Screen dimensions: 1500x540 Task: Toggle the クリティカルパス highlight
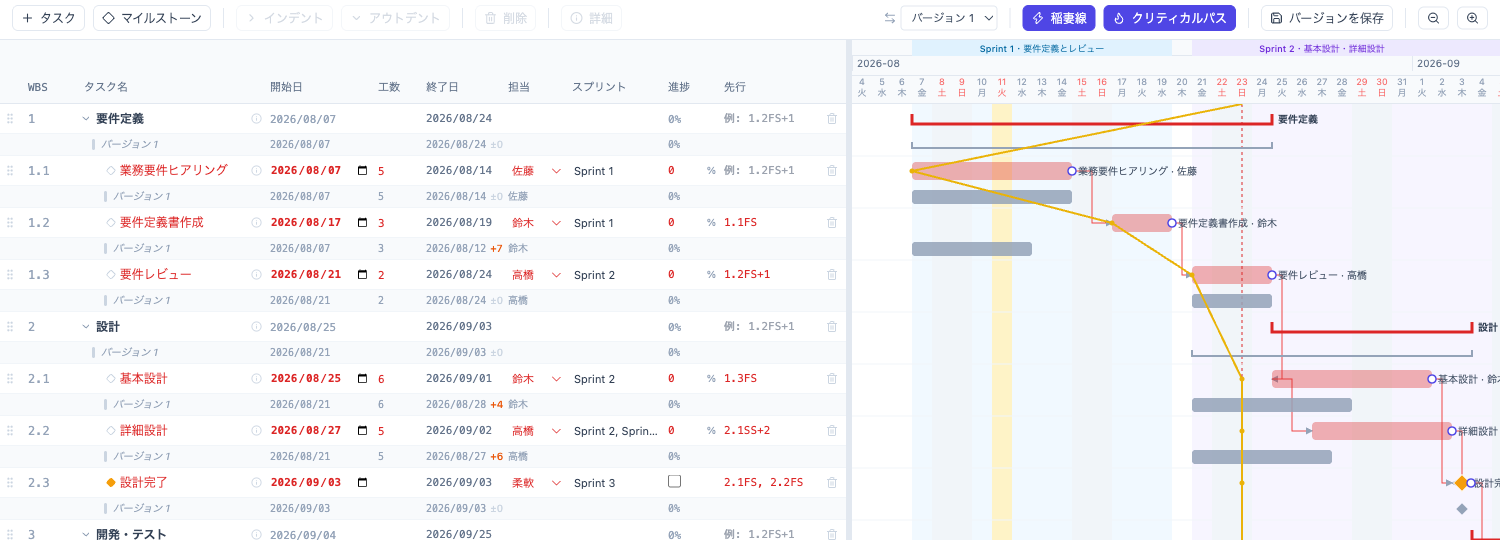(1170, 18)
